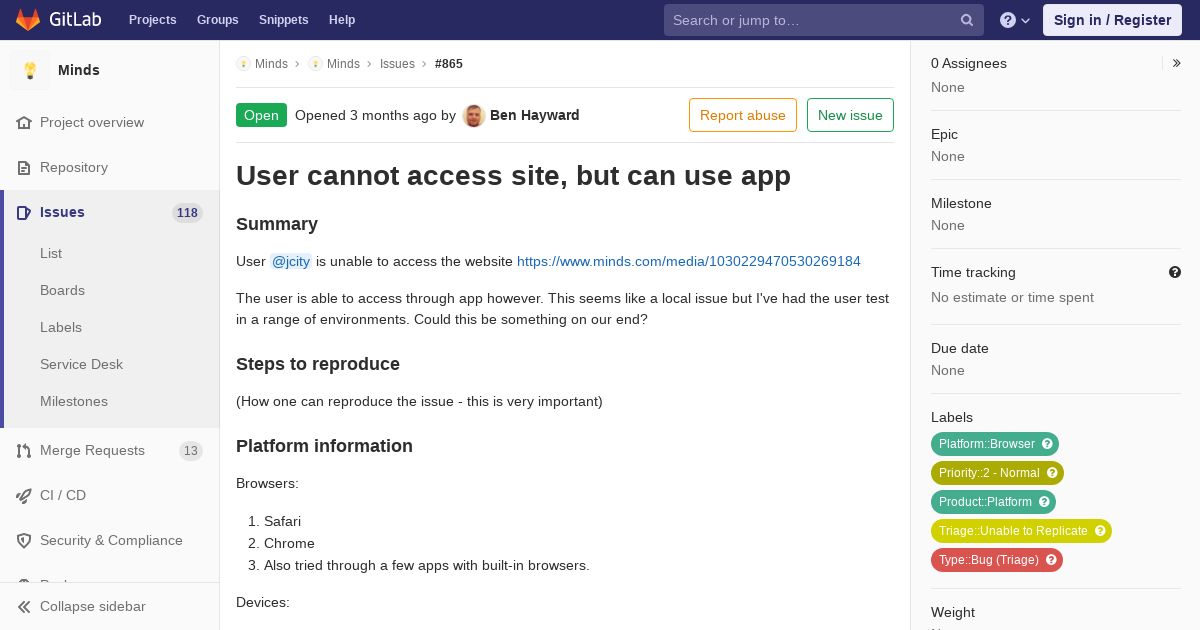The image size is (1200, 630).
Task: Collapse the right sidebar with double-arrow icon
Action: (1176, 63)
